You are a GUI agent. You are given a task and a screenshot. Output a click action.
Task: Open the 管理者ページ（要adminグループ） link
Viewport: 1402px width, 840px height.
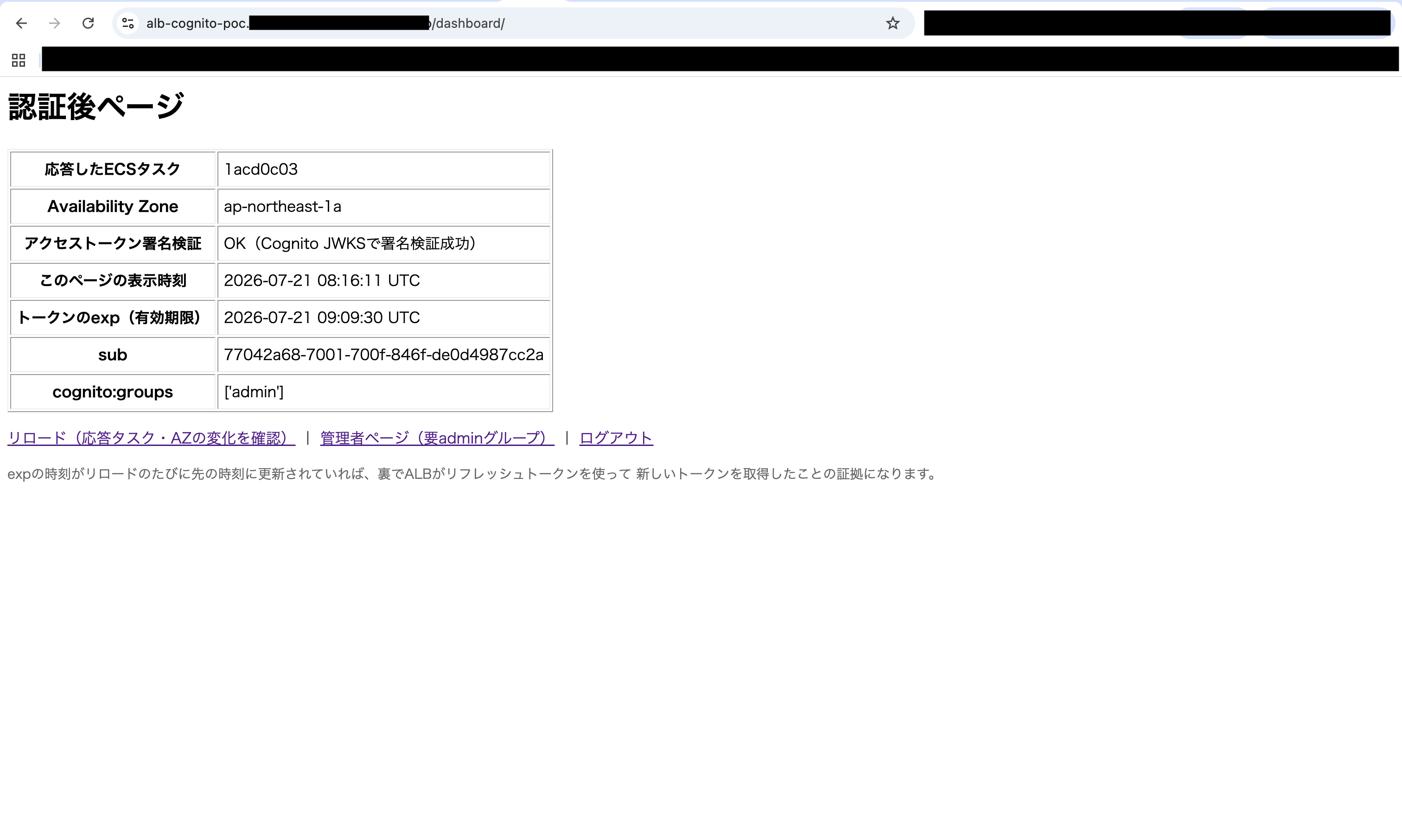pos(437,438)
